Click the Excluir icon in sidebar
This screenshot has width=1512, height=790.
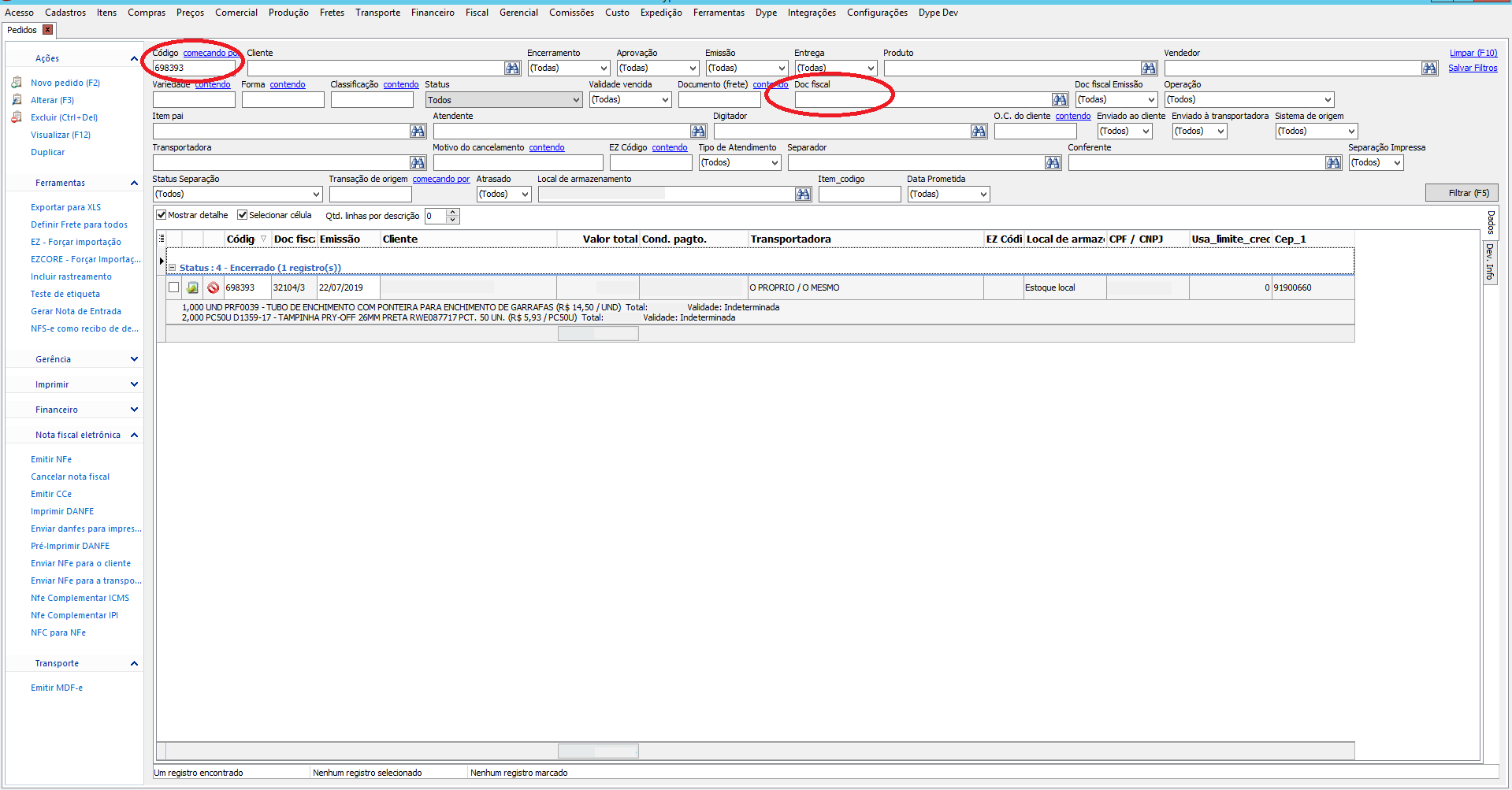pos(17,117)
